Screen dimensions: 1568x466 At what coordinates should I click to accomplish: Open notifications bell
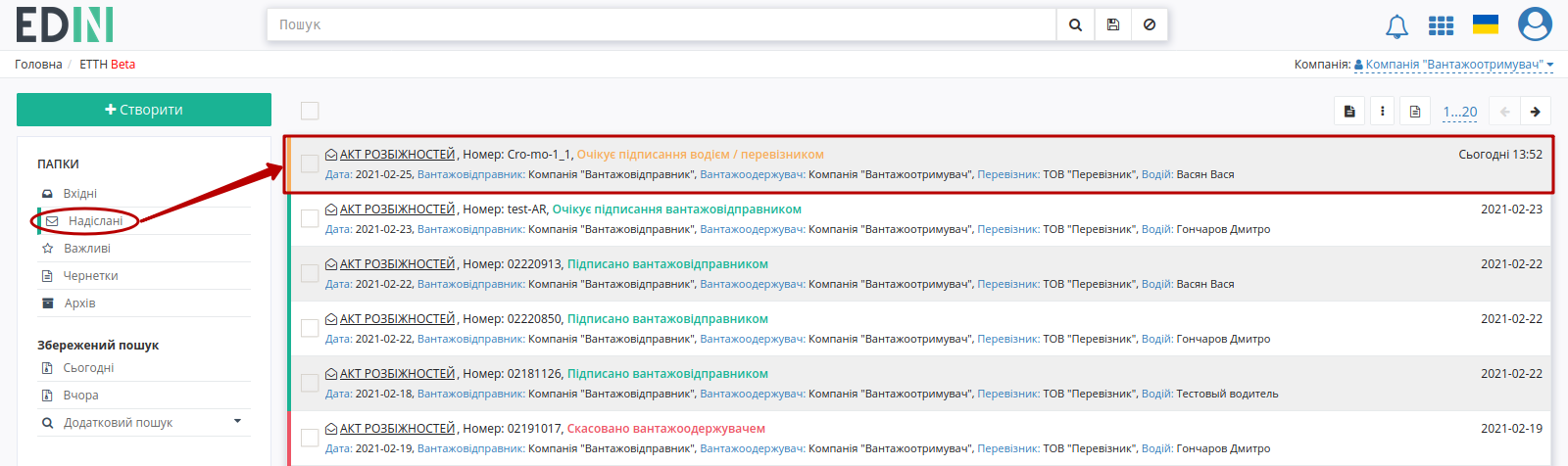[1396, 26]
